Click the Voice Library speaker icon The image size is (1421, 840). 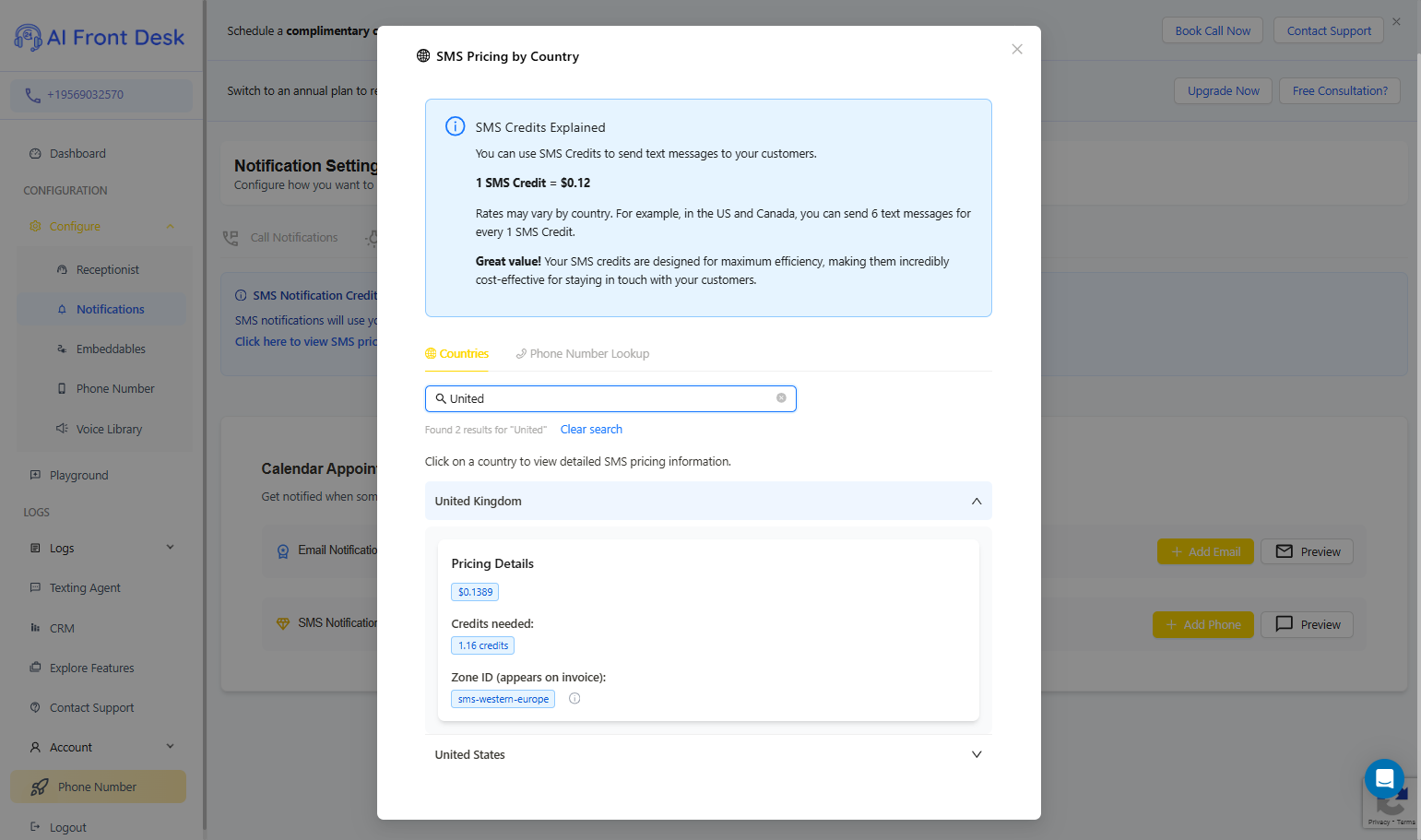click(62, 429)
